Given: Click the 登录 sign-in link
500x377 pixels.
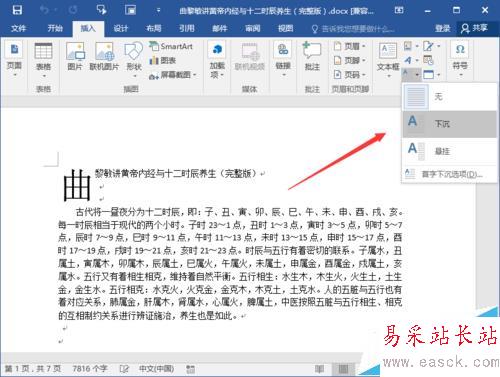Looking at the screenshot, I should (x=442, y=29).
